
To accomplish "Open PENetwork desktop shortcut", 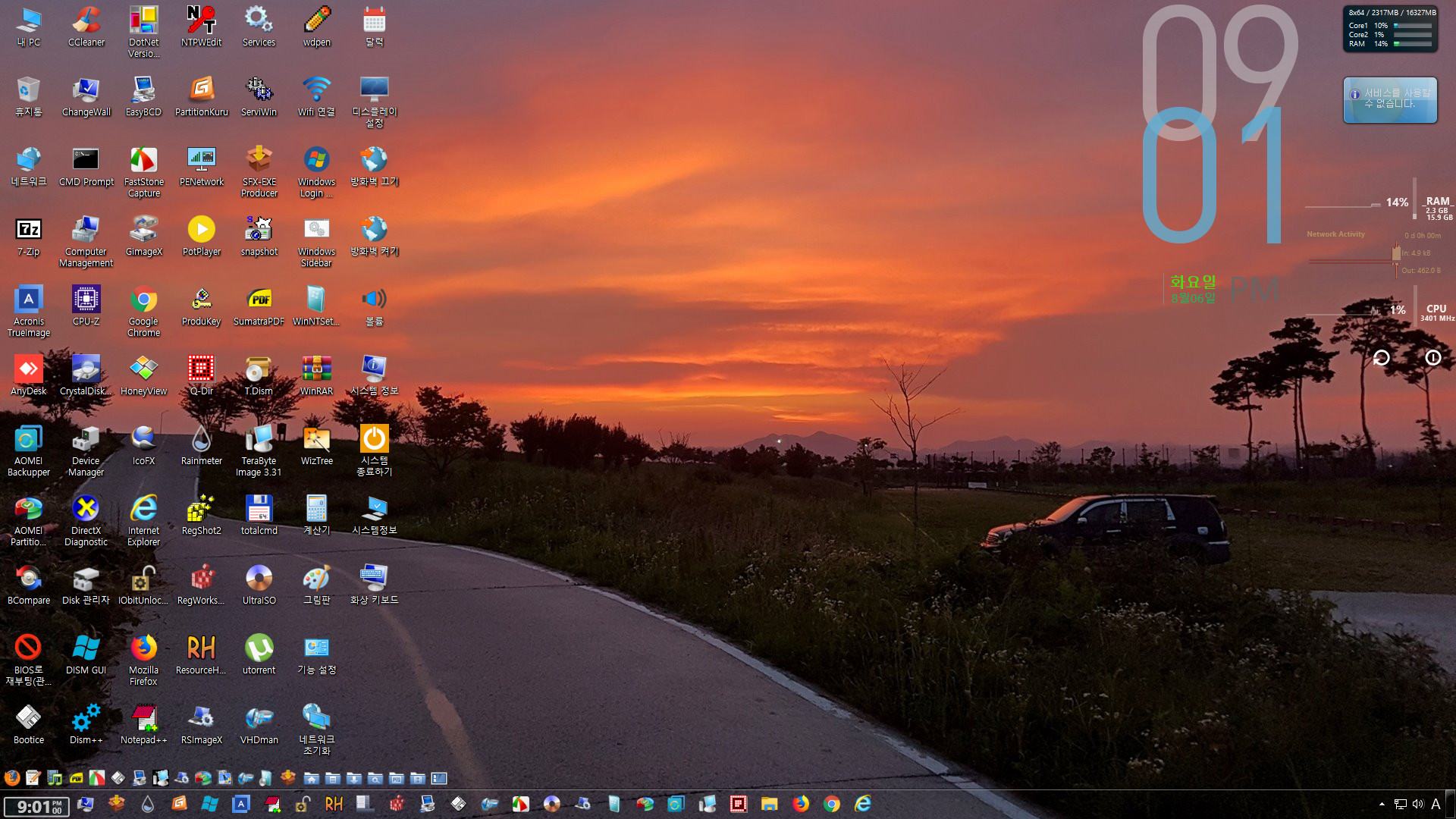I will coord(202,167).
